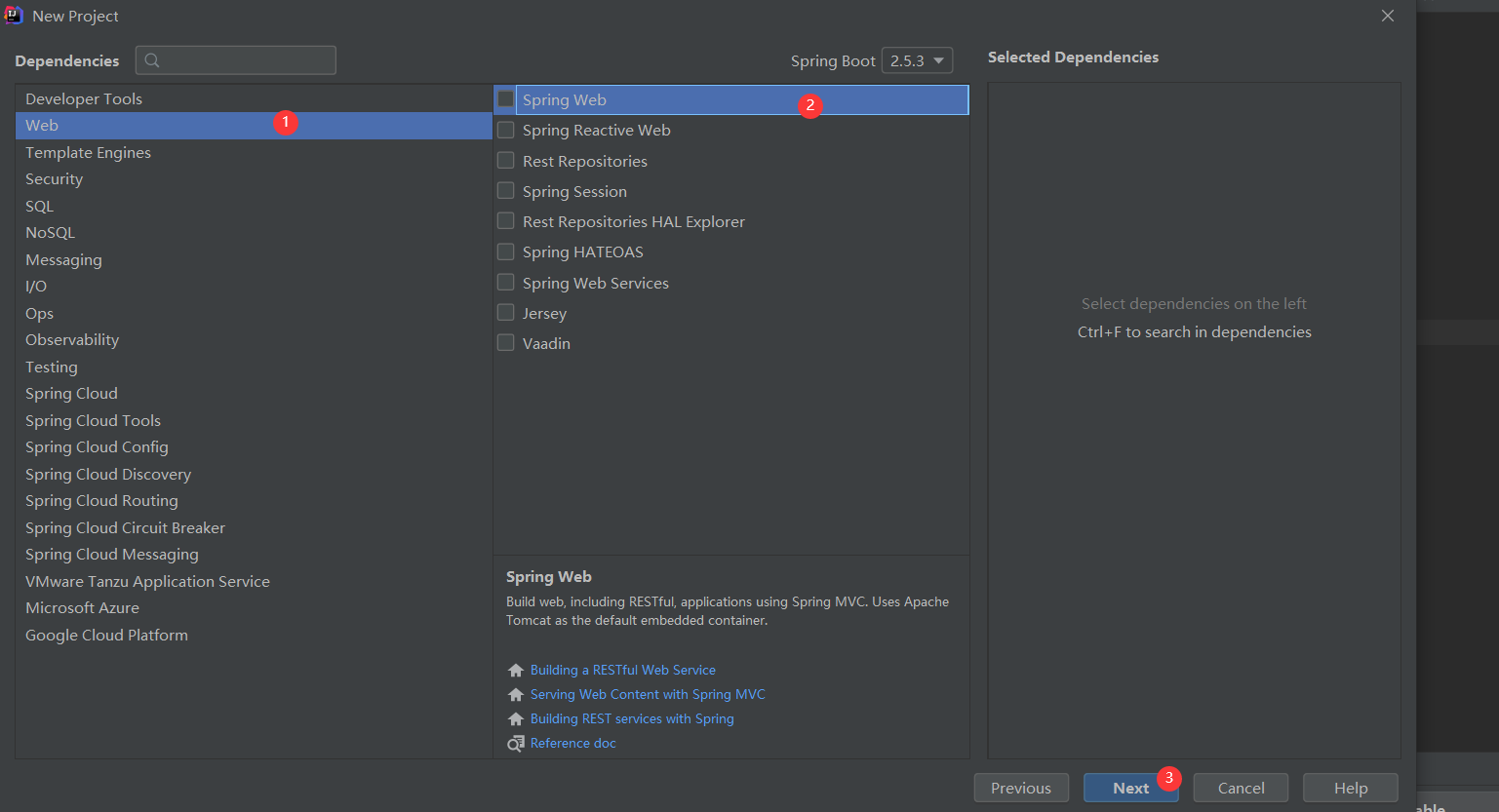Tick the Rest Repositories checkbox

[505, 160]
